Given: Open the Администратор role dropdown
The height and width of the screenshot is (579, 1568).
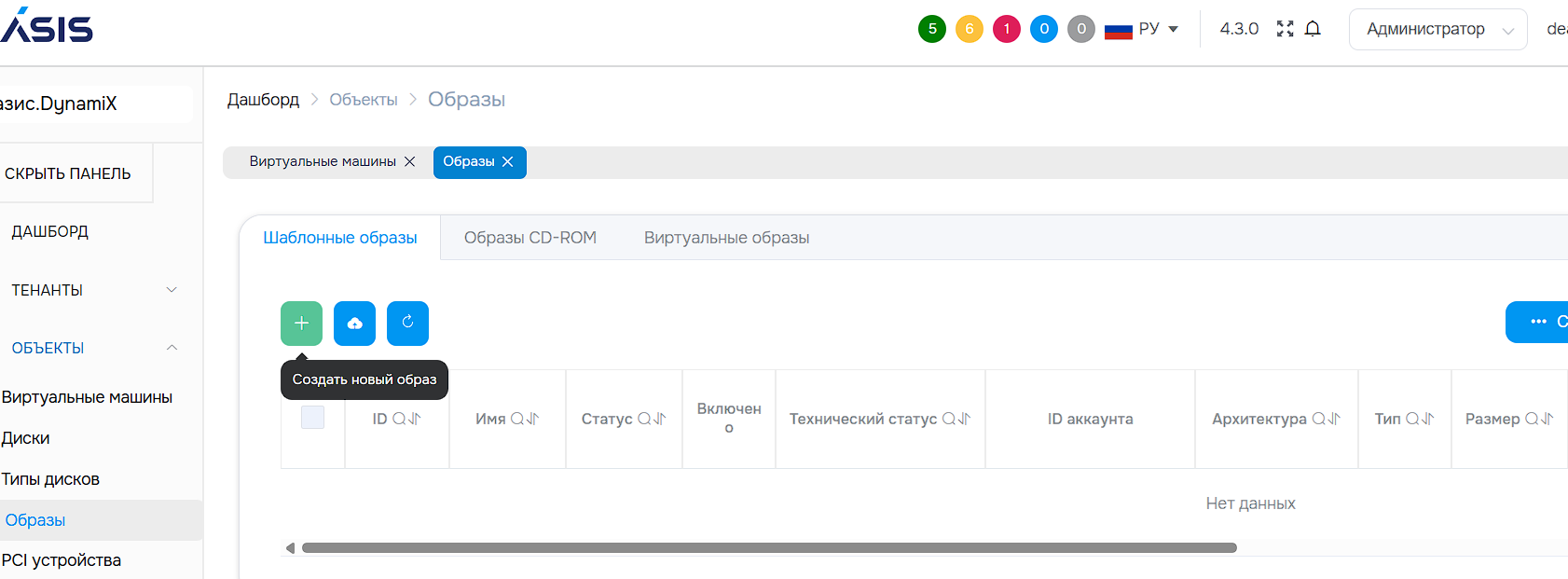Looking at the screenshot, I should [x=1437, y=29].
